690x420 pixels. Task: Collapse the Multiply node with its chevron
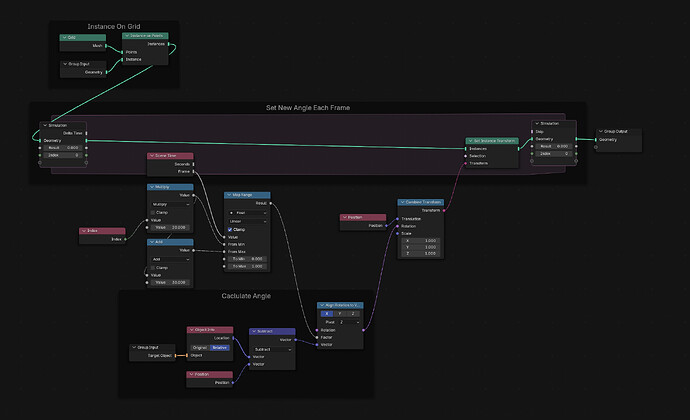tap(152, 187)
